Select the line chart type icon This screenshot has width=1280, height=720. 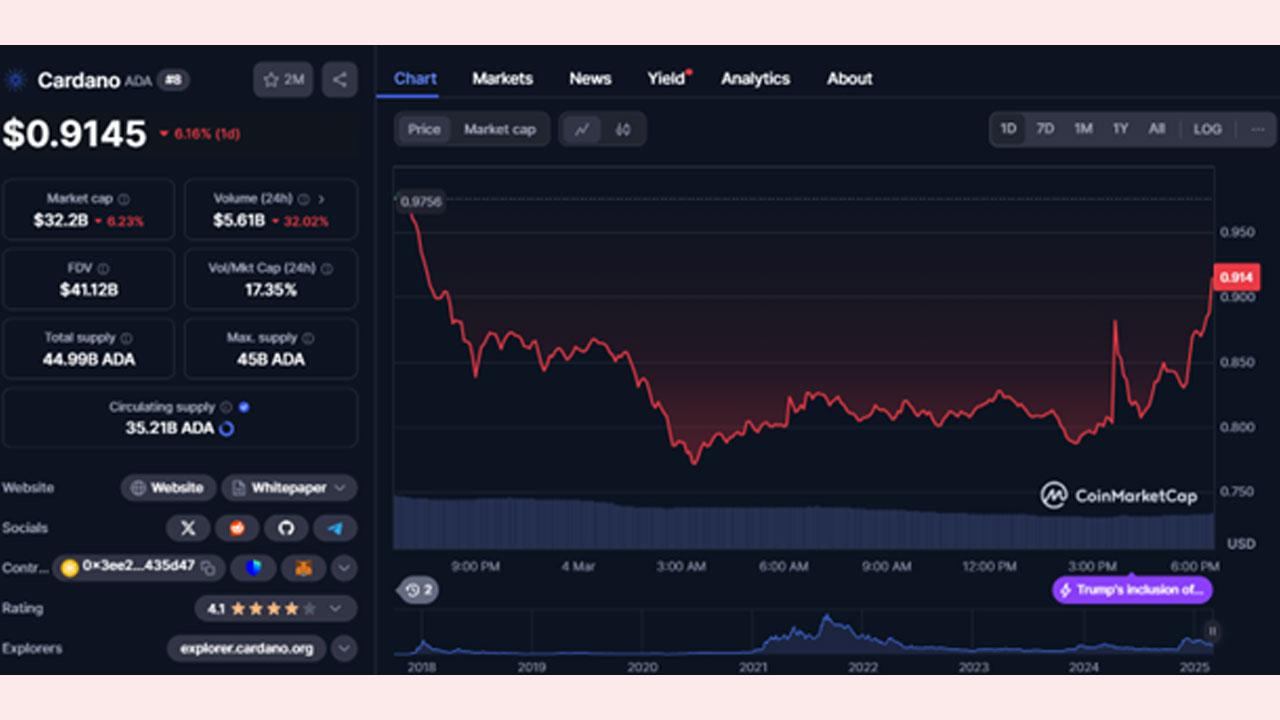click(582, 129)
